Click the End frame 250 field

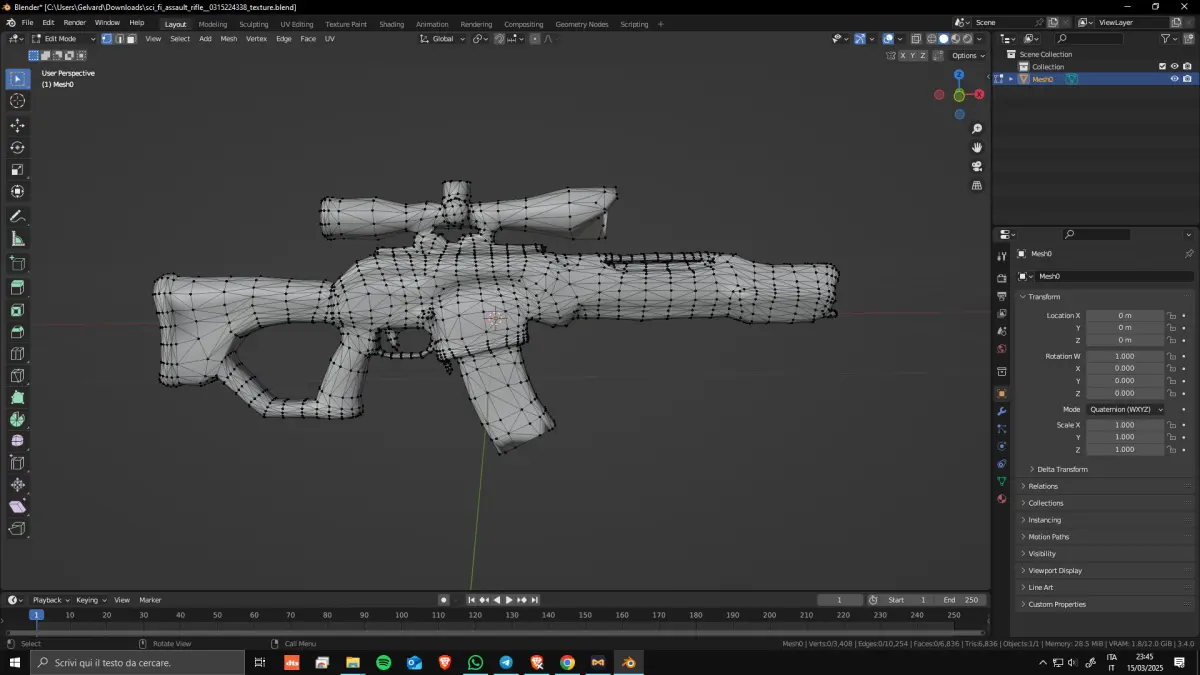click(x=961, y=600)
